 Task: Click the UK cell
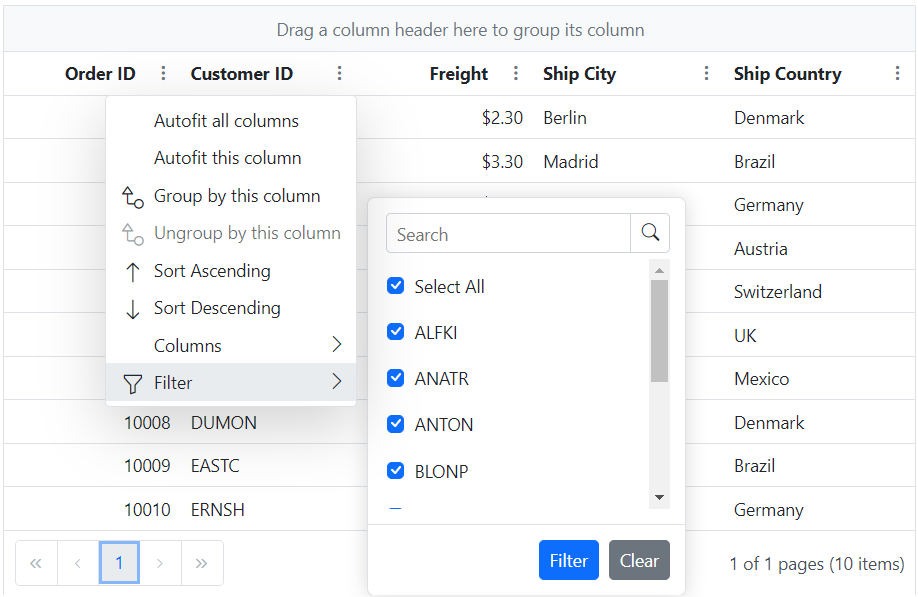745,335
